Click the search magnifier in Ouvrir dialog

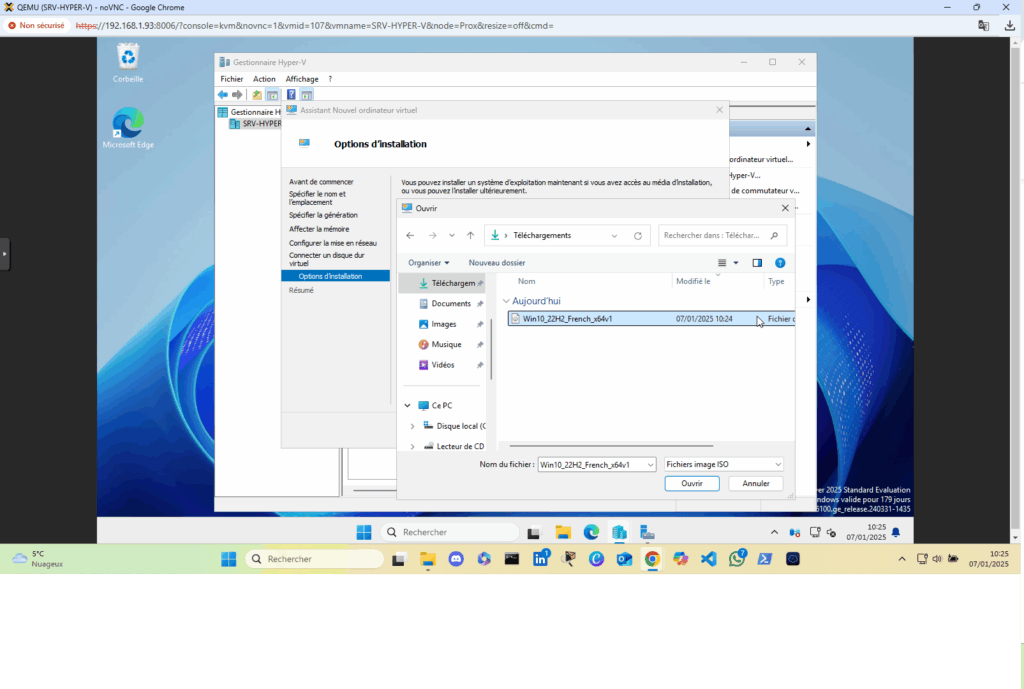point(775,236)
